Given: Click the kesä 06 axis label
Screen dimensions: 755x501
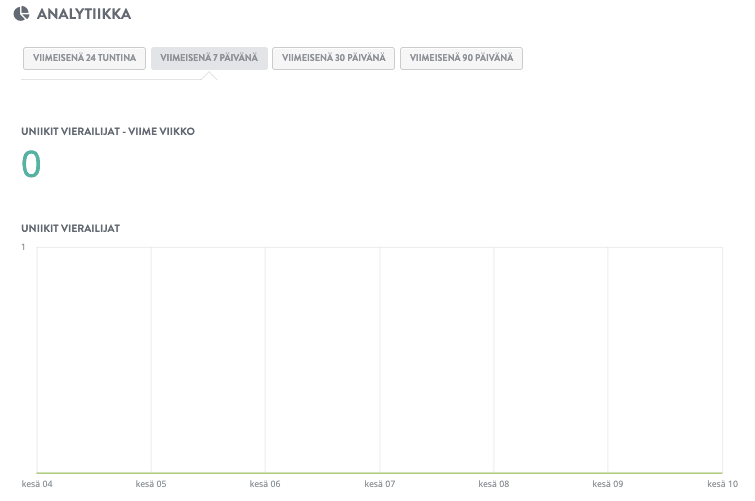Looking at the screenshot, I should (x=265, y=484).
